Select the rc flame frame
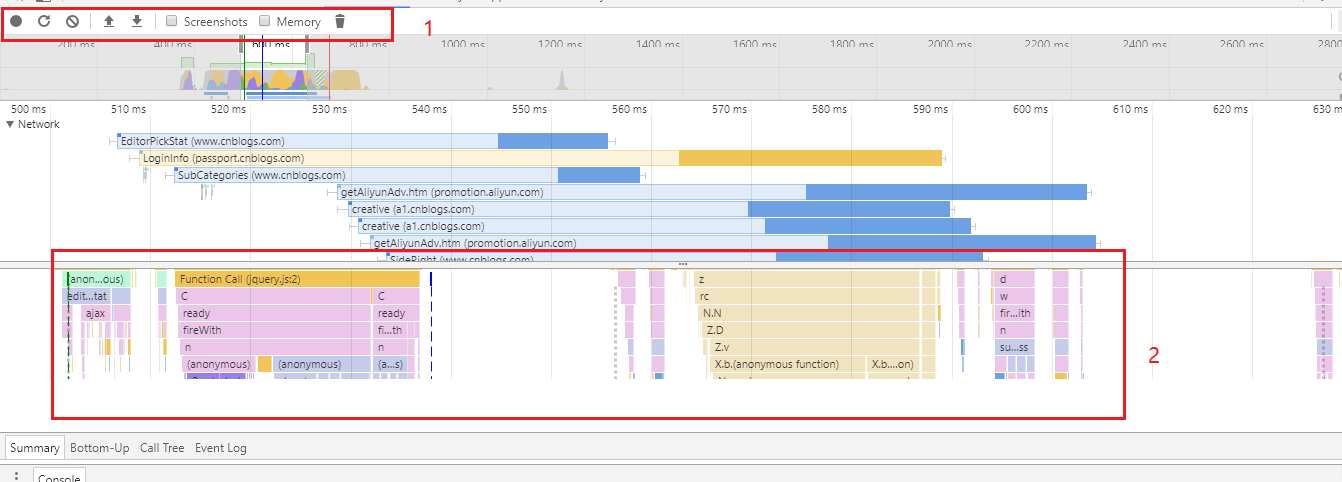This screenshot has height=482, width=1342. pos(806,296)
